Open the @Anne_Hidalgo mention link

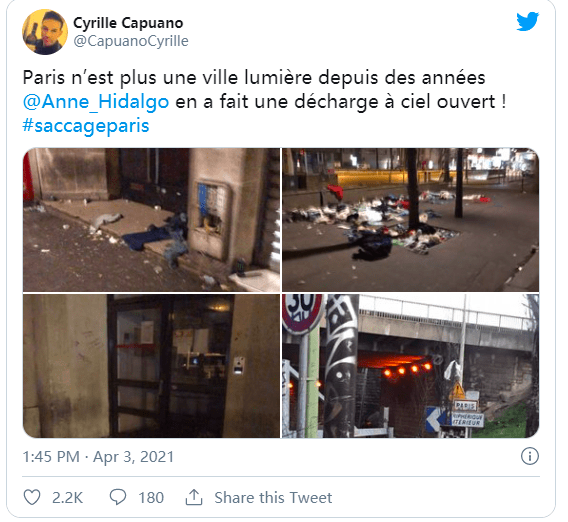pos(96,101)
